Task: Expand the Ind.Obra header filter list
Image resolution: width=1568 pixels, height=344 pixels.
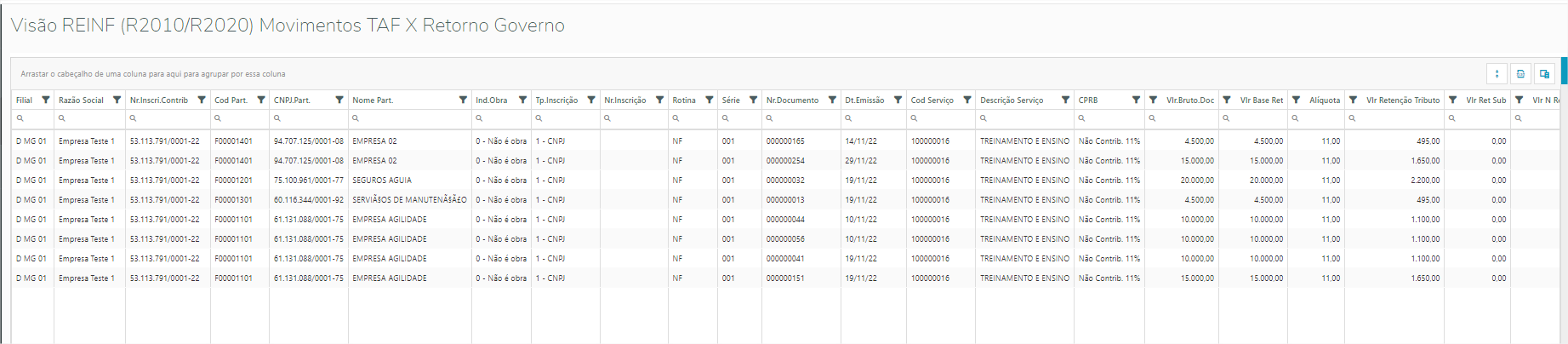Action: [x=522, y=100]
